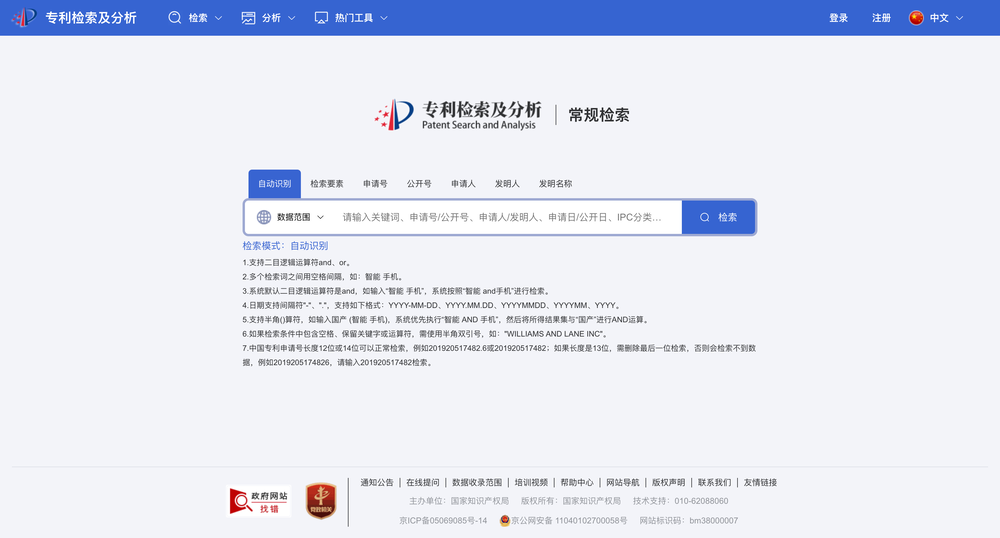Open the 热门工具 menu in the header
The image size is (1000, 538).
point(351,18)
